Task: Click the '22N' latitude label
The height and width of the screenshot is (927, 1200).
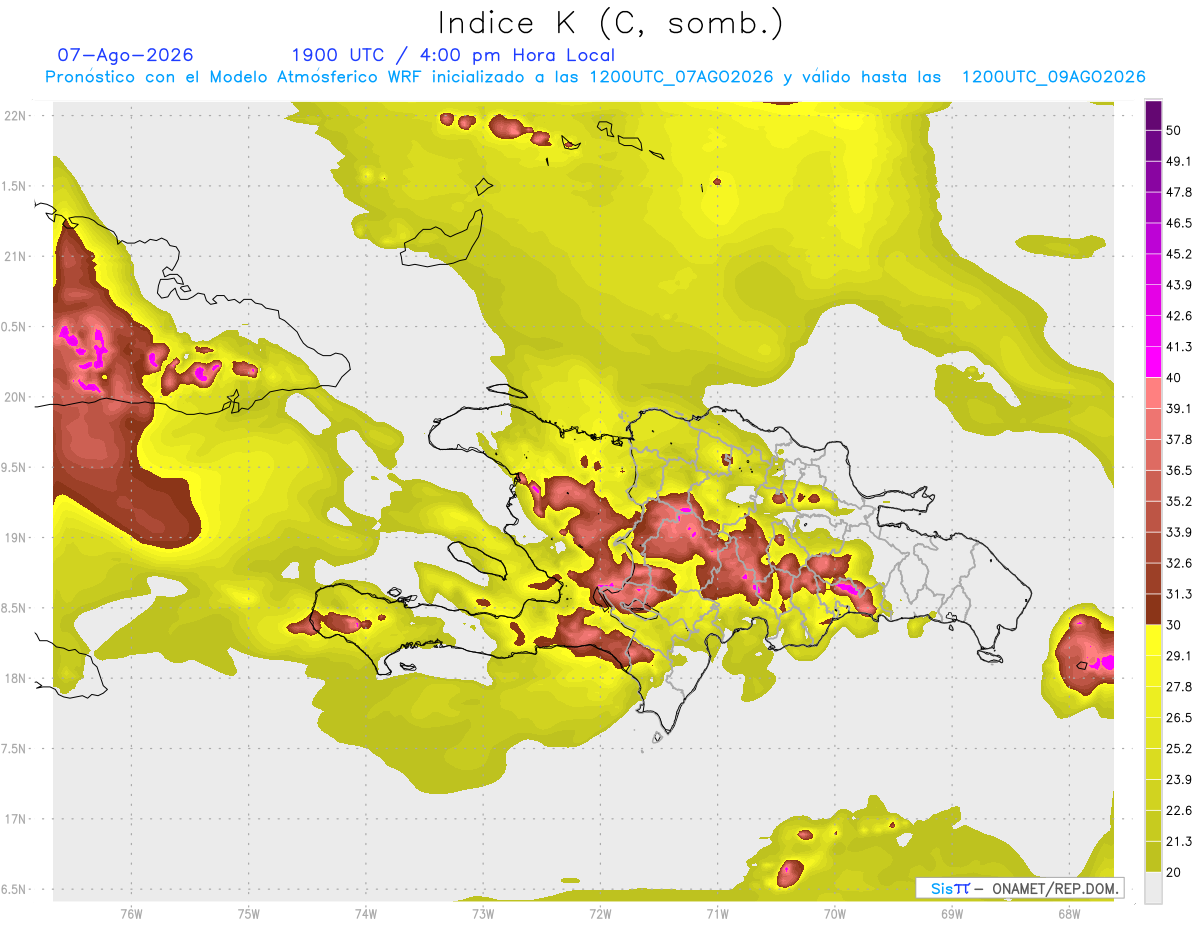Action: click(x=16, y=115)
